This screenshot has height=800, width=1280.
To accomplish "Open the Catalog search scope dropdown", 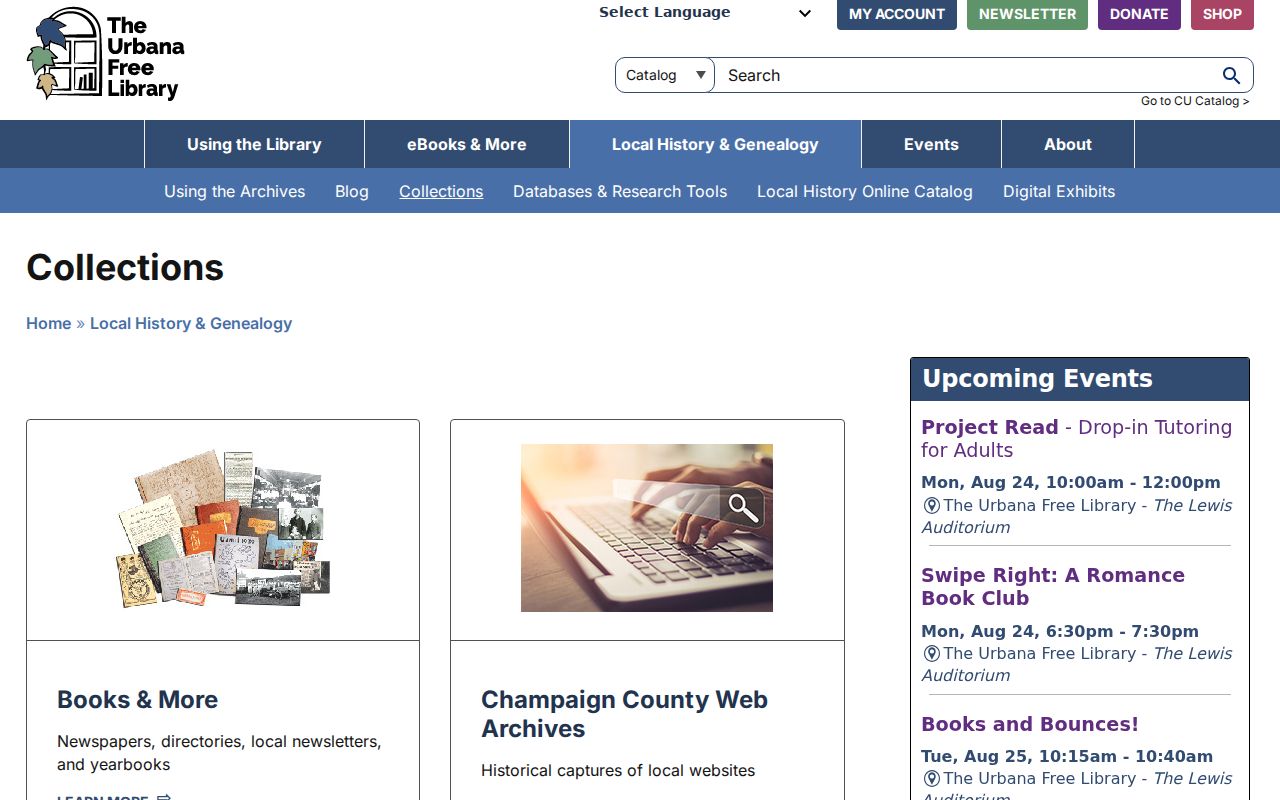I will [x=665, y=75].
